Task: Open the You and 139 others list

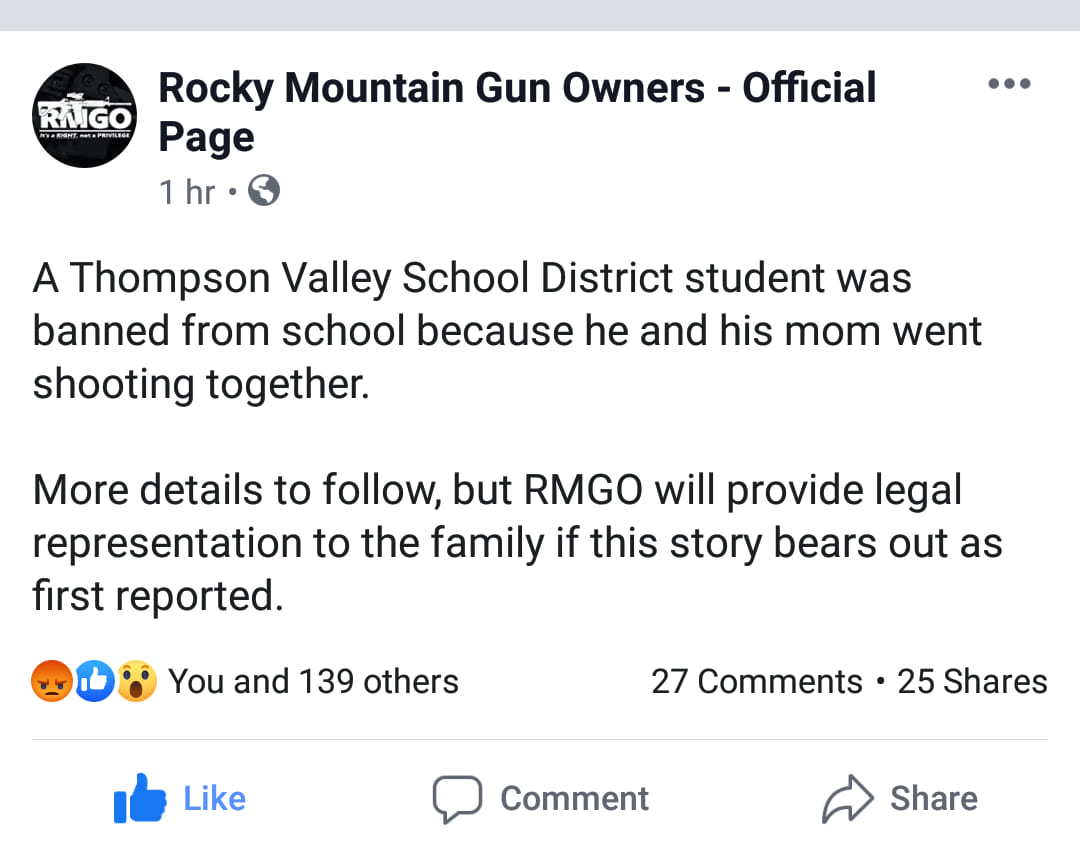Action: pos(313,681)
